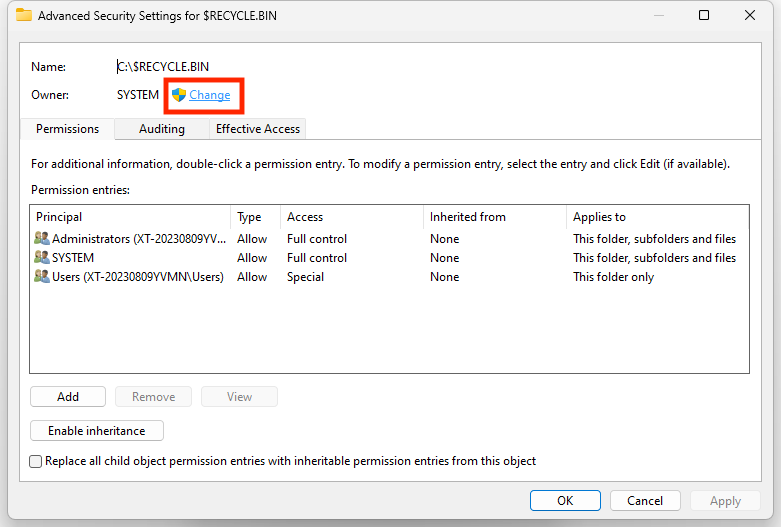Maximize the Advanced Security Settings window

coord(704,16)
